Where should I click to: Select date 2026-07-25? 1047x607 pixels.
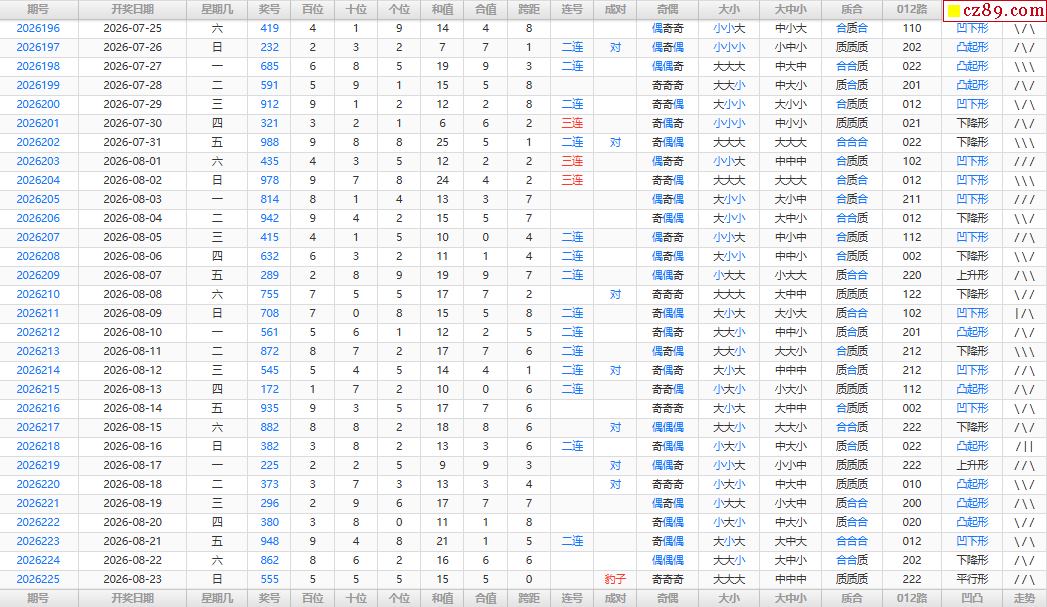(132, 29)
